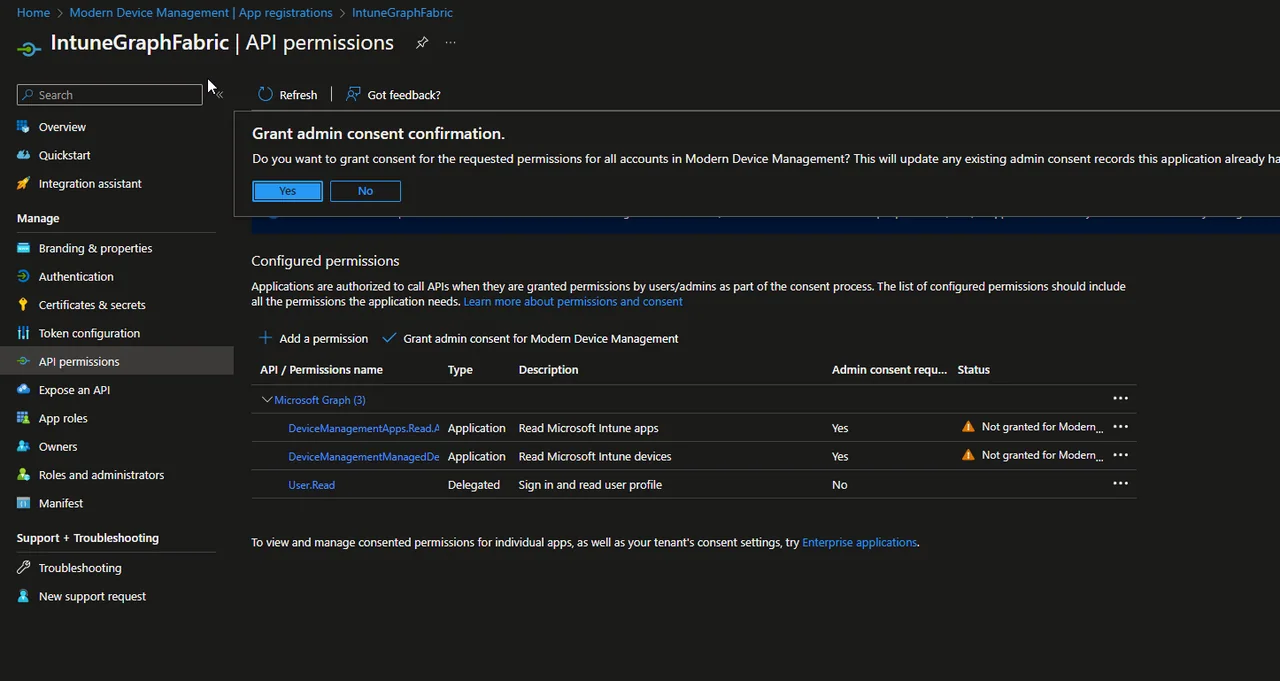Click the Roles and administrators icon
The height and width of the screenshot is (681, 1280).
pyautogui.click(x=24, y=475)
